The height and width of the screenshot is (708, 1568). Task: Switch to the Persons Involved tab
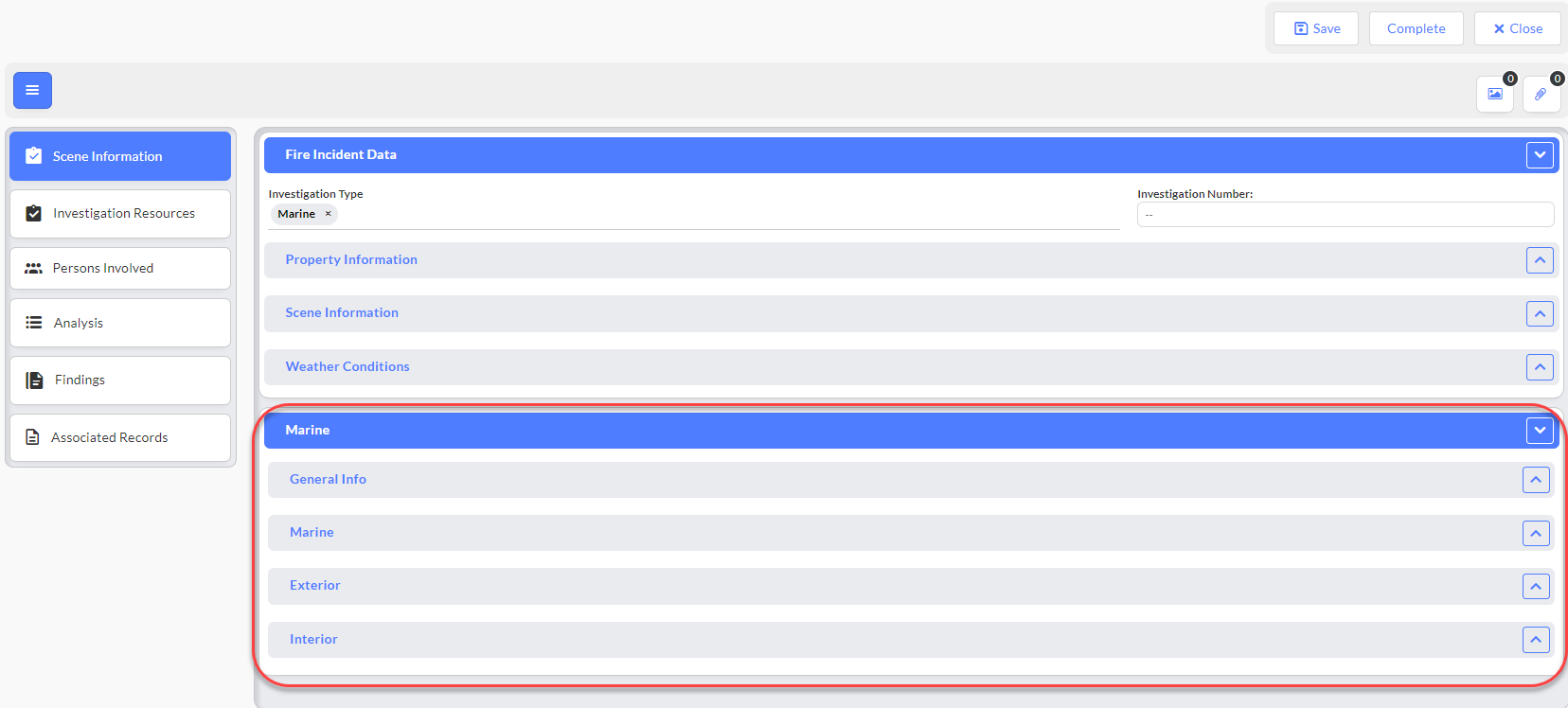pos(120,269)
